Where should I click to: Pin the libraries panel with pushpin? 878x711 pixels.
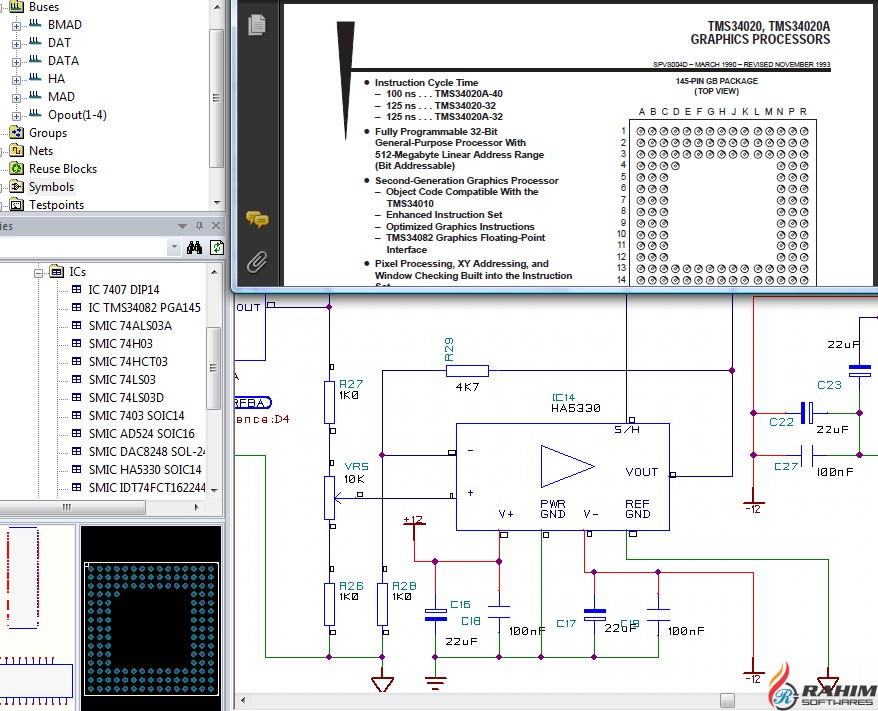tap(200, 226)
